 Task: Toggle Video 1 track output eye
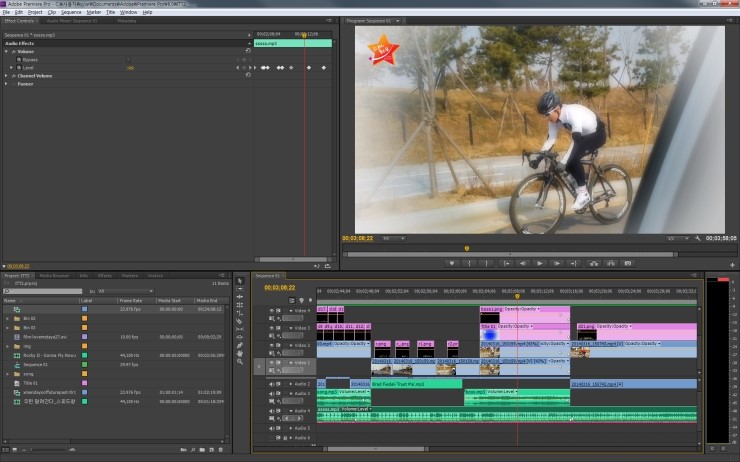click(271, 362)
